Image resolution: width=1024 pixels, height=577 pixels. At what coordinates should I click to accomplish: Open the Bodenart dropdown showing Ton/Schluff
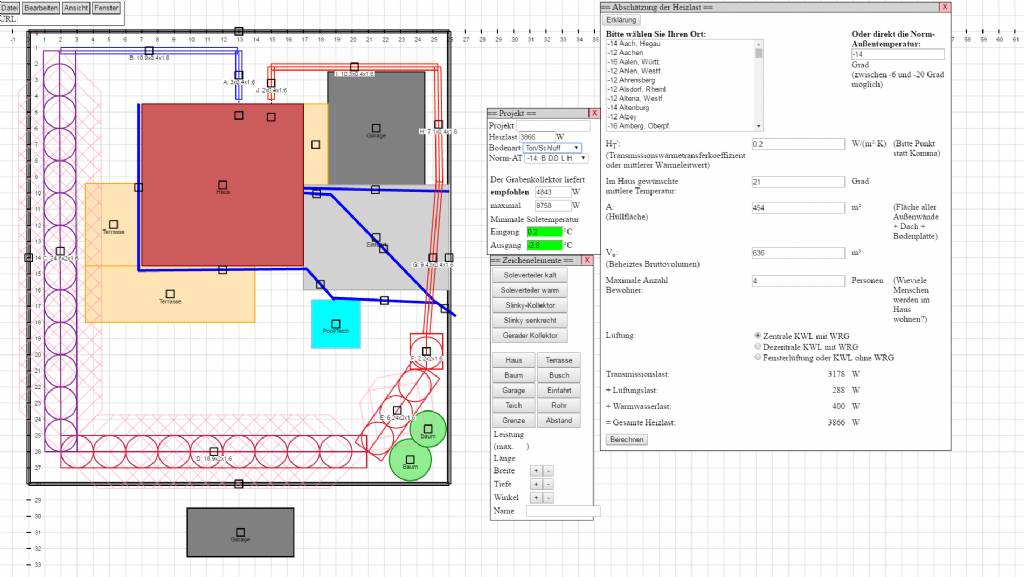coord(551,147)
